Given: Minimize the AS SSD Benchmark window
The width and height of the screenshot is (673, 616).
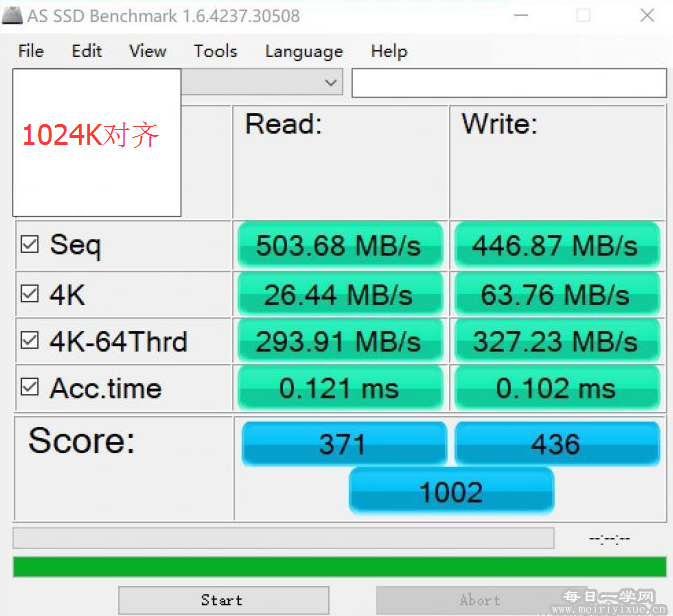Looking at the screenshot, I should pos(521,15).
